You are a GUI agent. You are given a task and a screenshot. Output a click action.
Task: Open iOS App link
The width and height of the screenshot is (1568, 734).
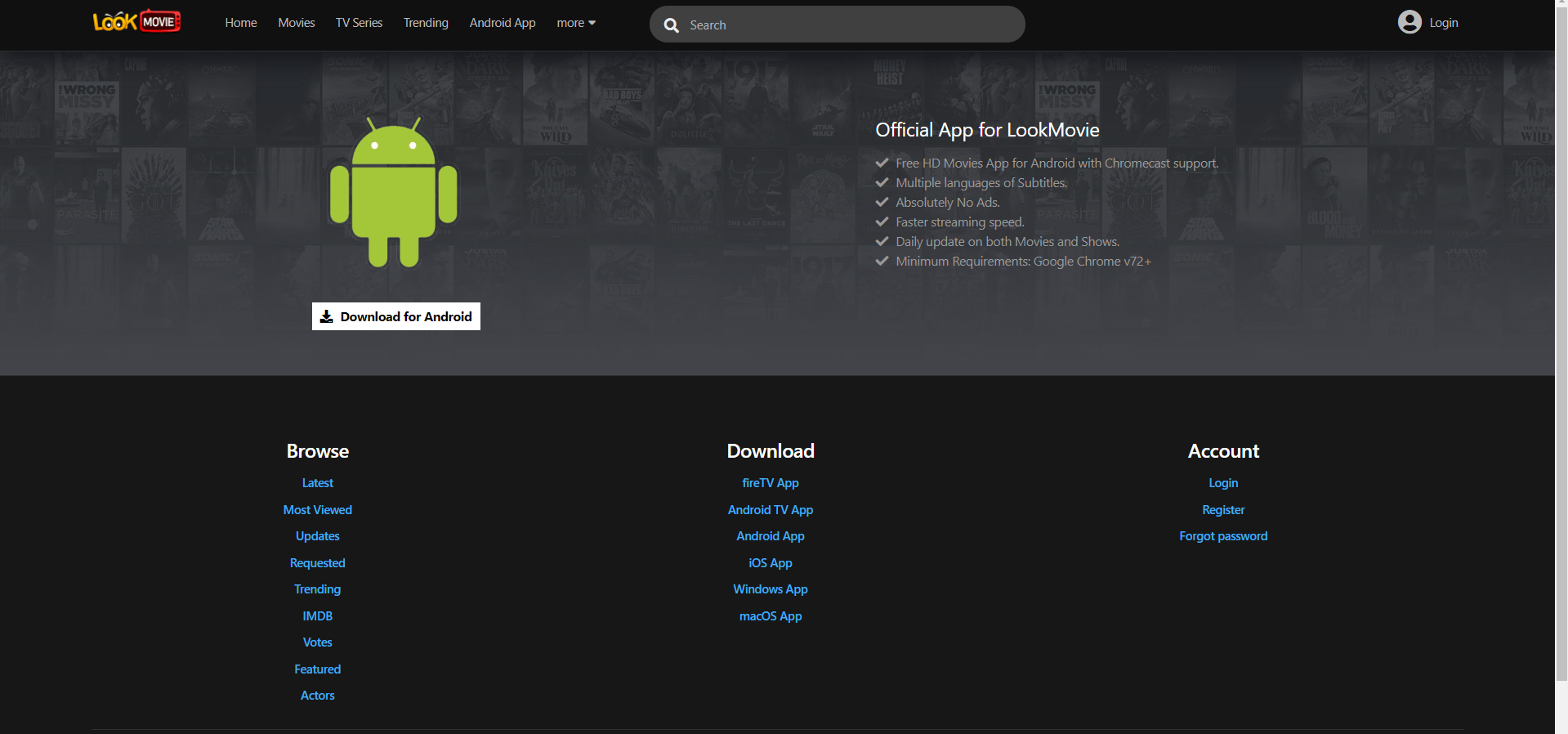pyautogui.click(x=771, y=563)
